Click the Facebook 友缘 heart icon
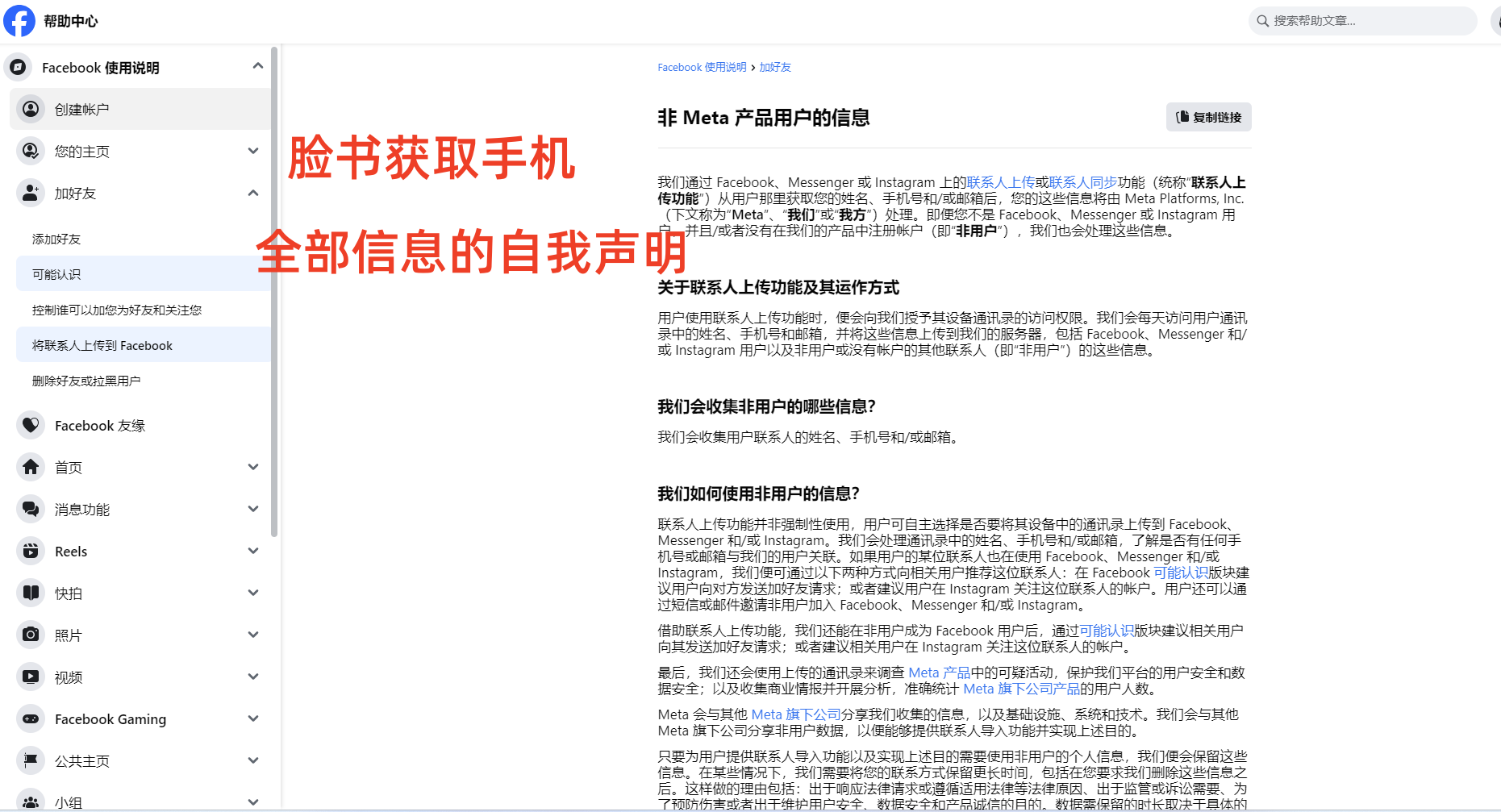The width and height of the screenshot is (1501, 812). 31,425
